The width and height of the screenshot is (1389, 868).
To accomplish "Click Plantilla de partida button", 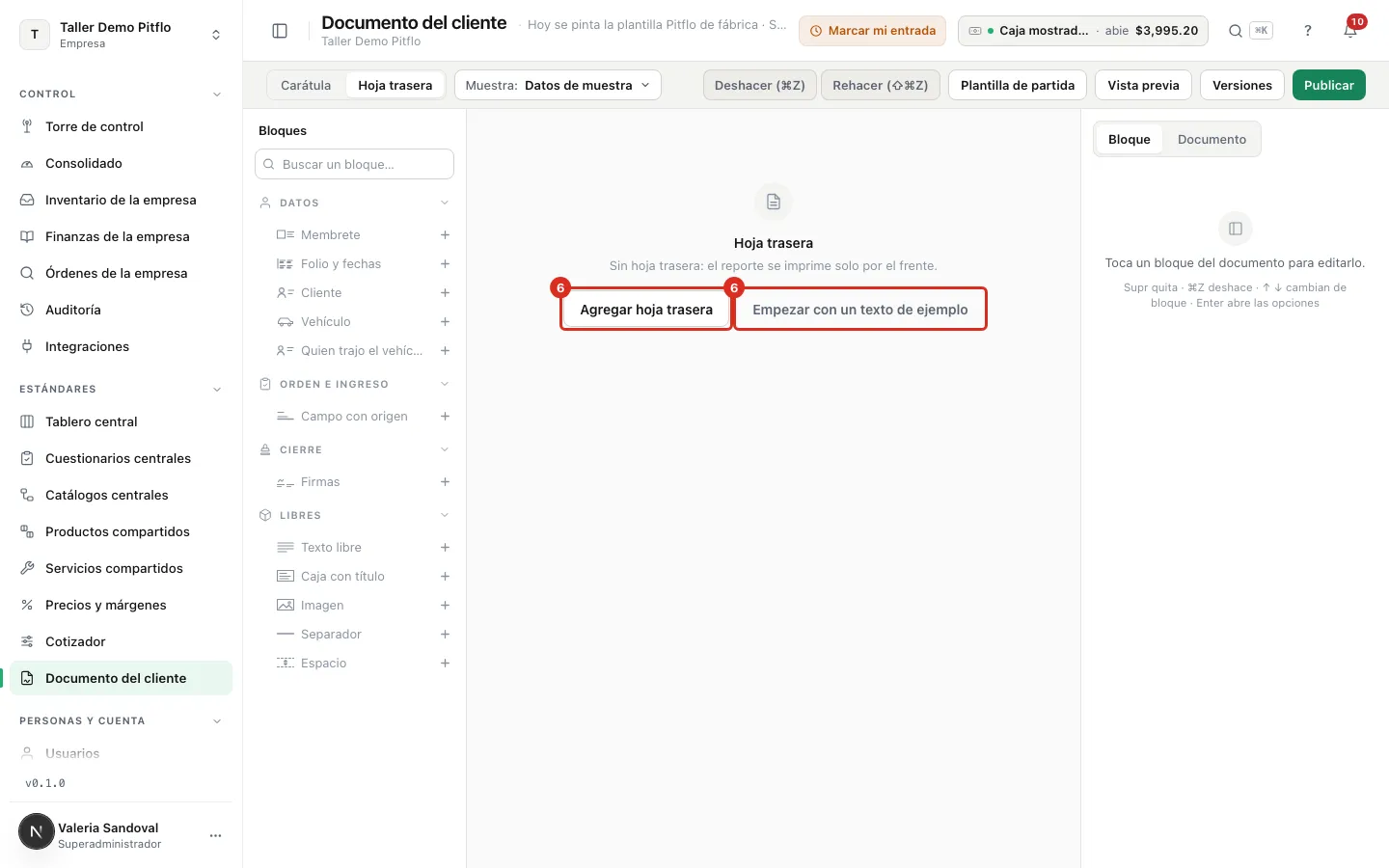I will coord(1018,85).
